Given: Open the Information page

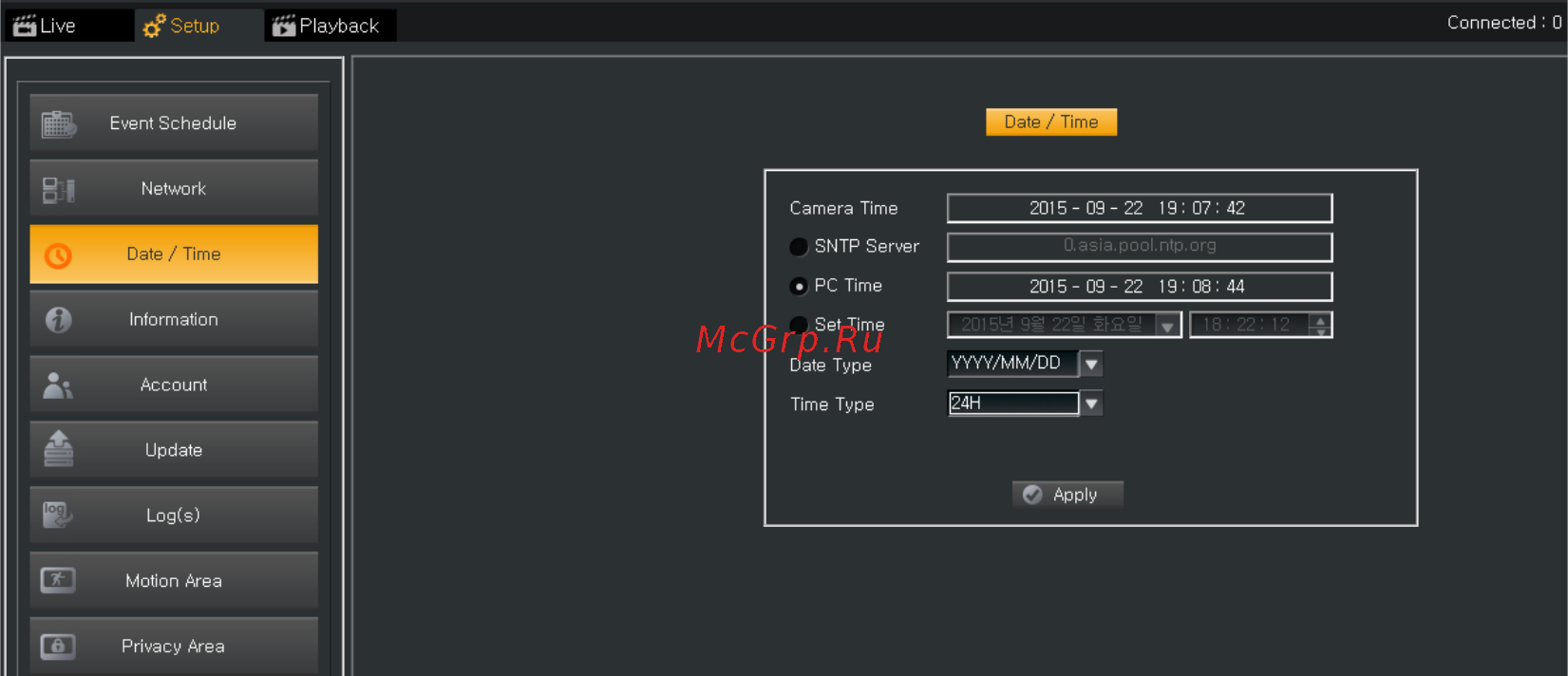Looking at the screenshot, I should click(x=174, y=319).
